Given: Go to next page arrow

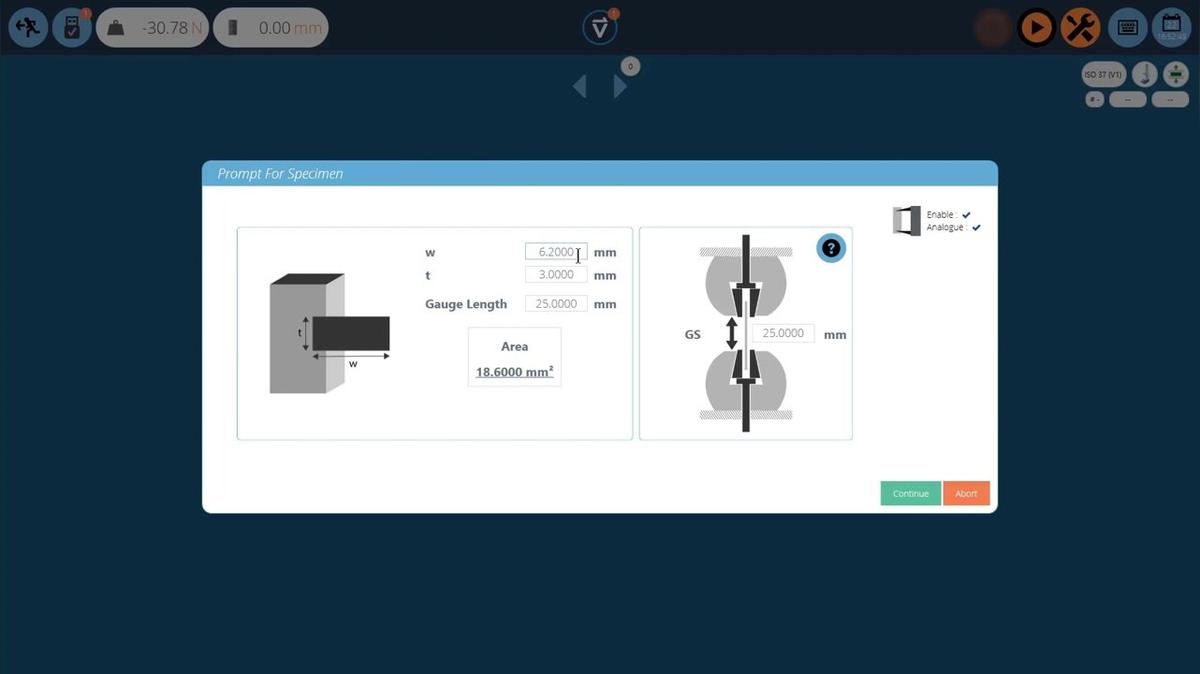Looking at the screenshot, I should click(620, 87).
